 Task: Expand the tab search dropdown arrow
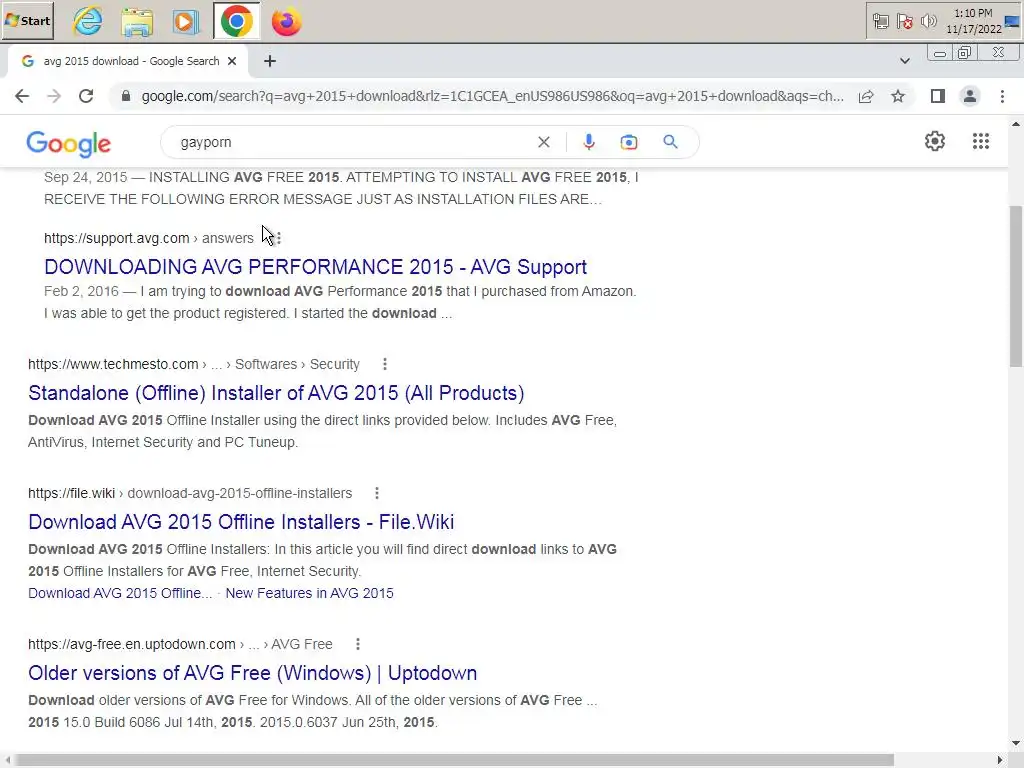click(x=904, y=61)
